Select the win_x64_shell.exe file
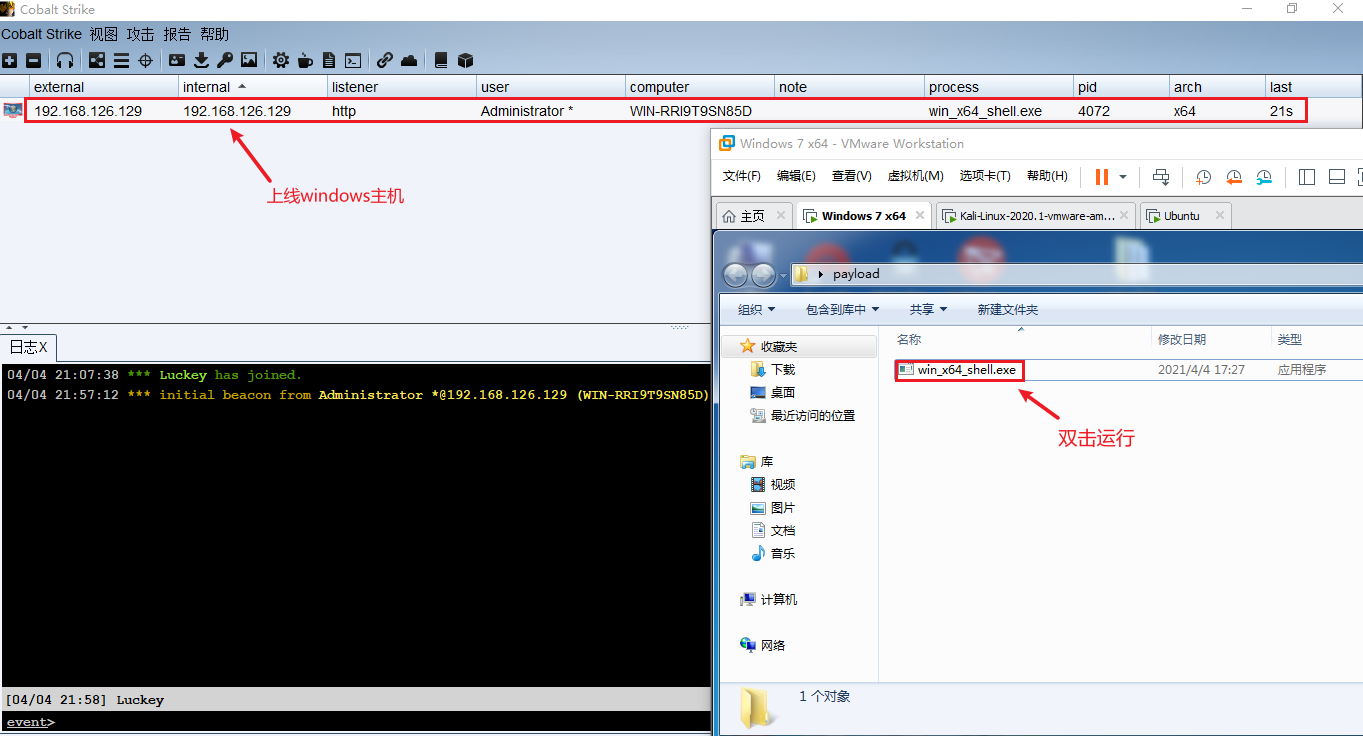This screenshot has width=1363, height=736. point(959,370)
